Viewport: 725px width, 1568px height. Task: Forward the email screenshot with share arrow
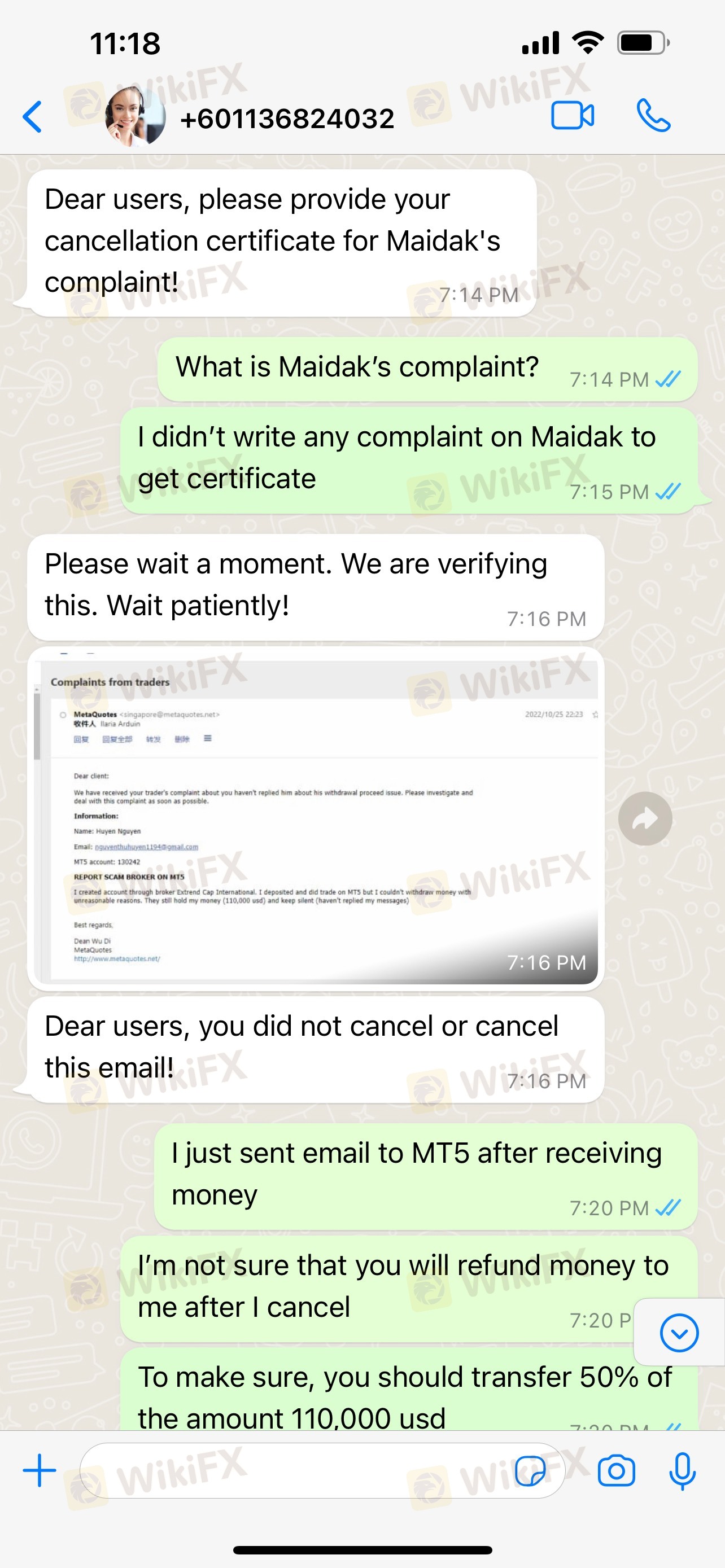pyautogui.click(x=645, y=818)
